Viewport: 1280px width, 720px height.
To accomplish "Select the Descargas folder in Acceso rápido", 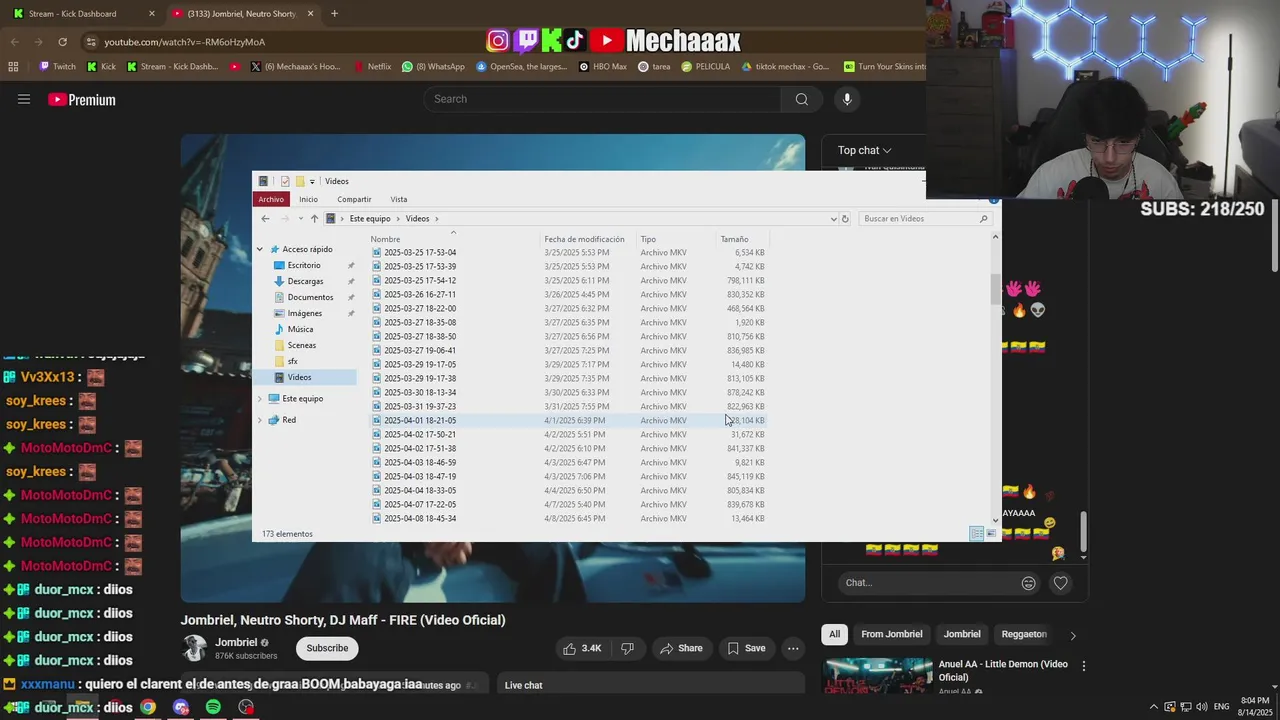I will tap(305, 281).
